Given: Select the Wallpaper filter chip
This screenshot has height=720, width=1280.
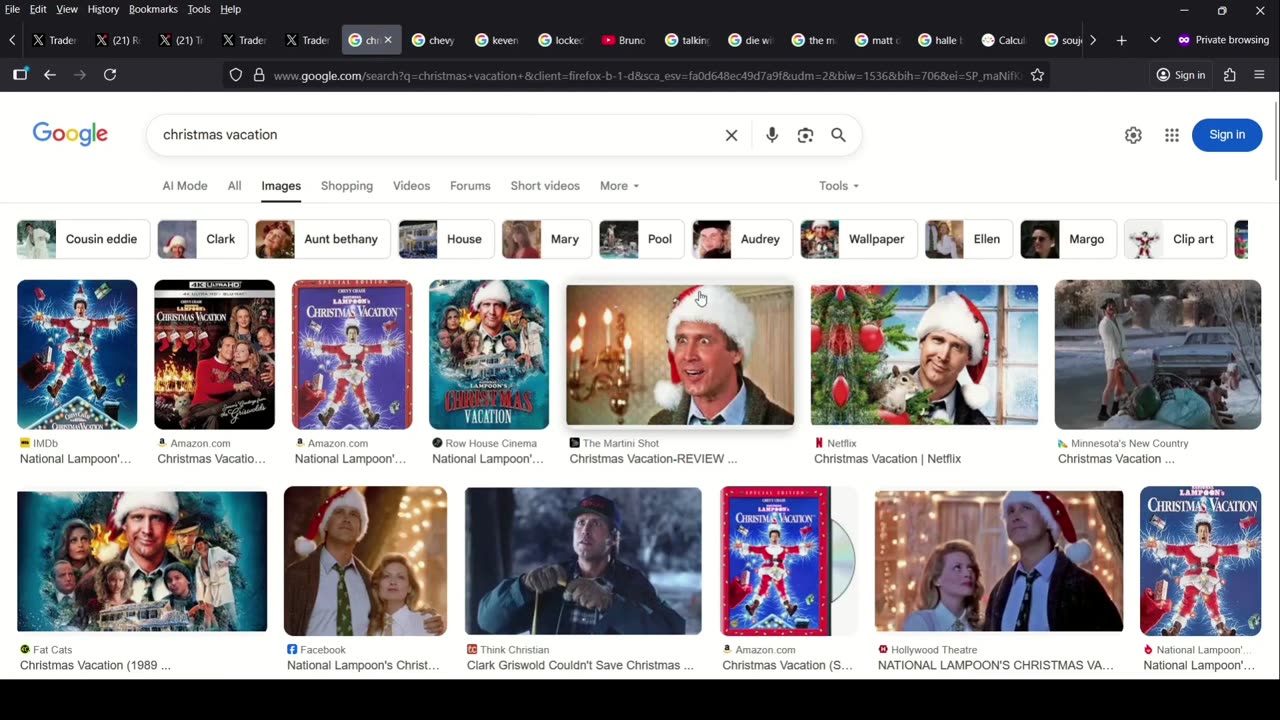Looking at the screenshot, I should coord(858,239).
